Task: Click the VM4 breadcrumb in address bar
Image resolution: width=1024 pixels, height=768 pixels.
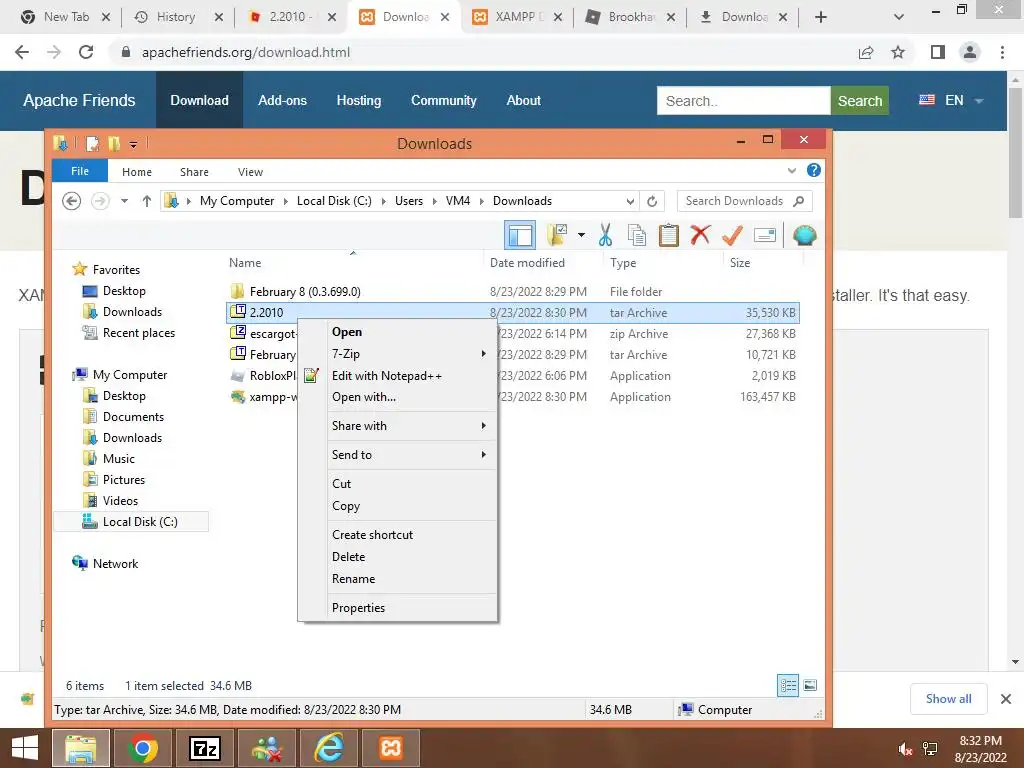Action: [458, 201]
